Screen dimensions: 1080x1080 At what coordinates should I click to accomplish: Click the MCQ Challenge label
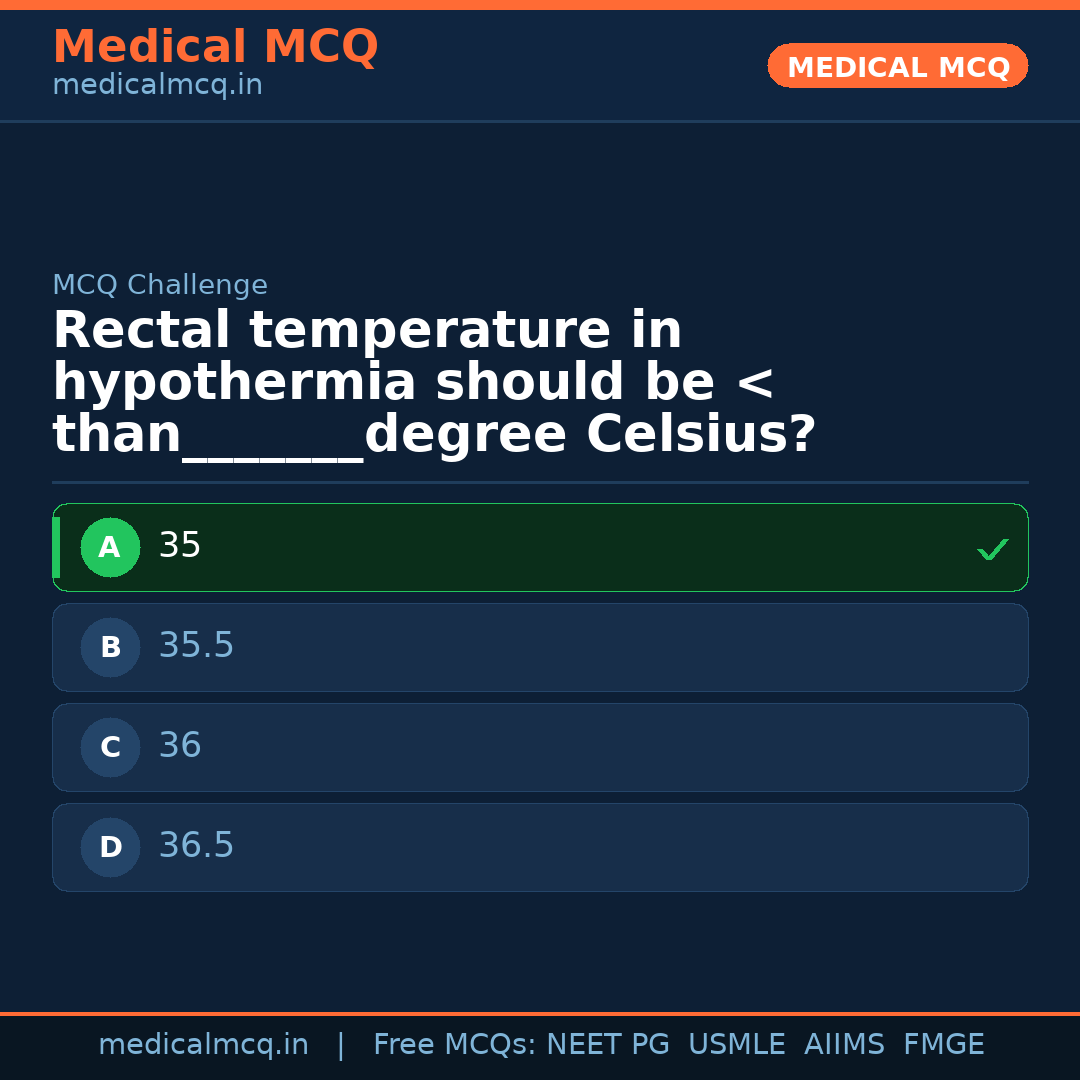coord(160,286)
